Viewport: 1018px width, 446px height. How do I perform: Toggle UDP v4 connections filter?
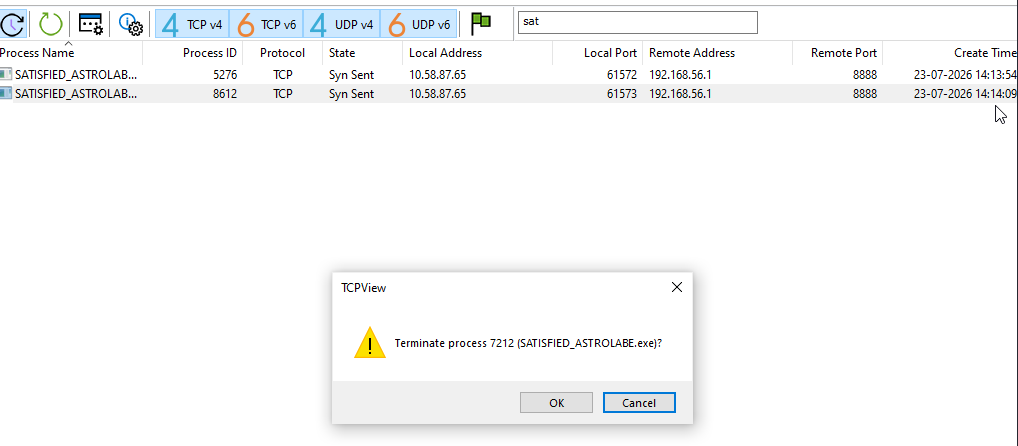[x=341, y=24]
